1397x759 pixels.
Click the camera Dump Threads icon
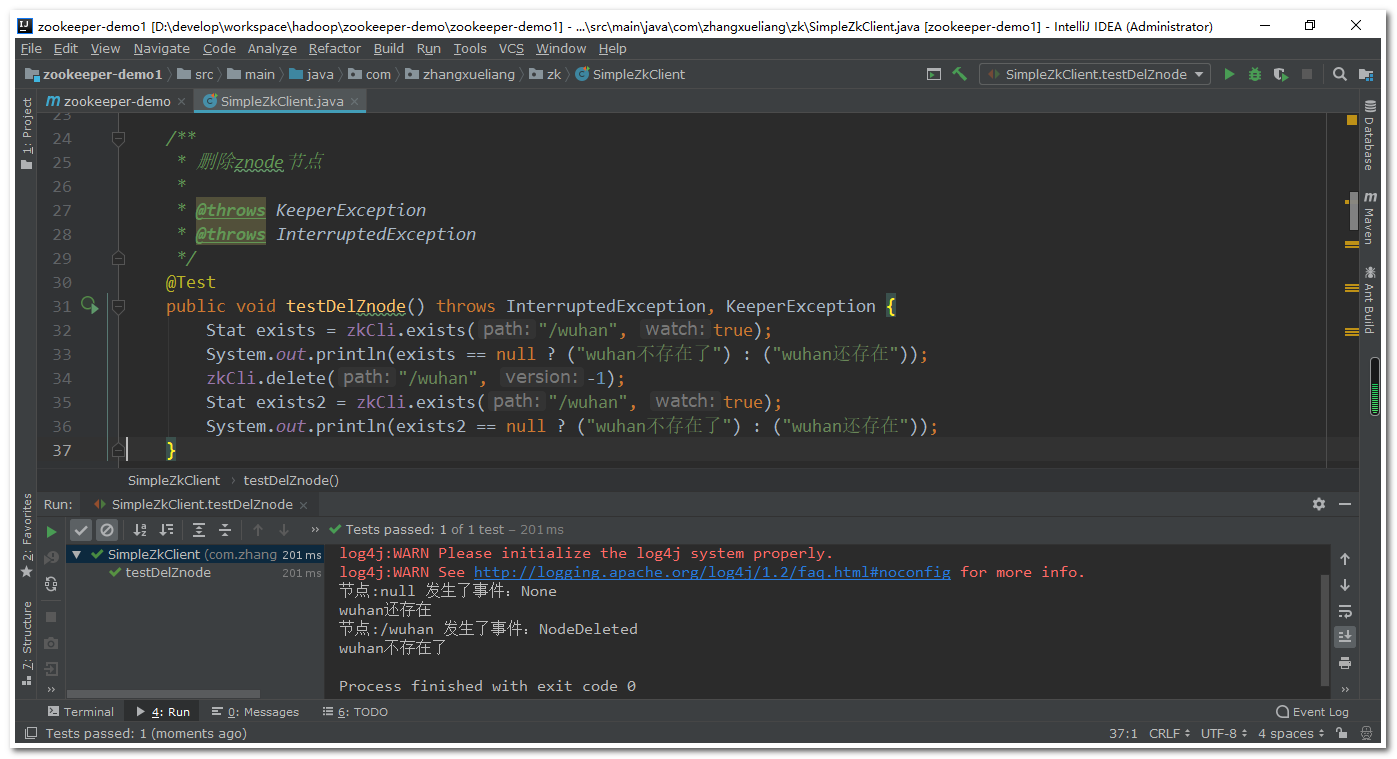(x=52, y=643)
